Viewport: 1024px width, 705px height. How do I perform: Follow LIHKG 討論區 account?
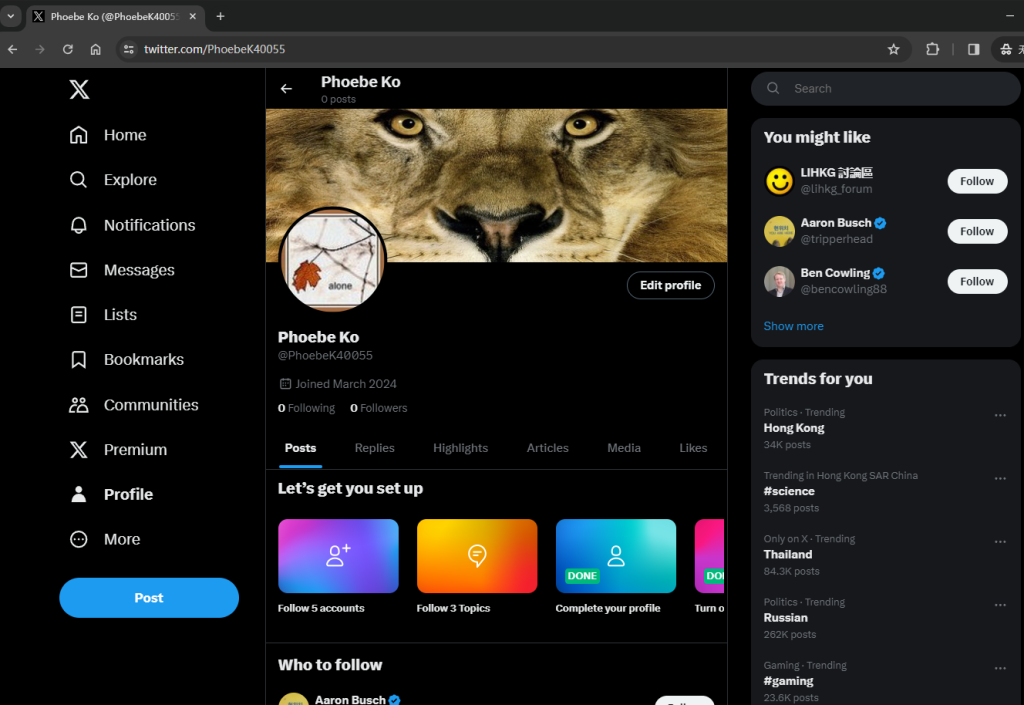[977, 181]
